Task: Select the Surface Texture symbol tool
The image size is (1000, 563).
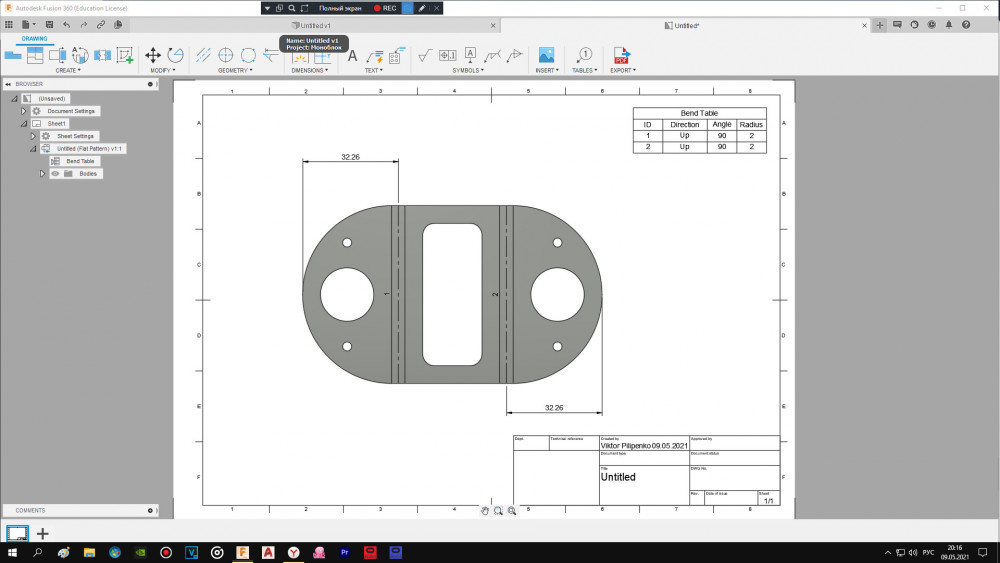Action: click(424, 55)
